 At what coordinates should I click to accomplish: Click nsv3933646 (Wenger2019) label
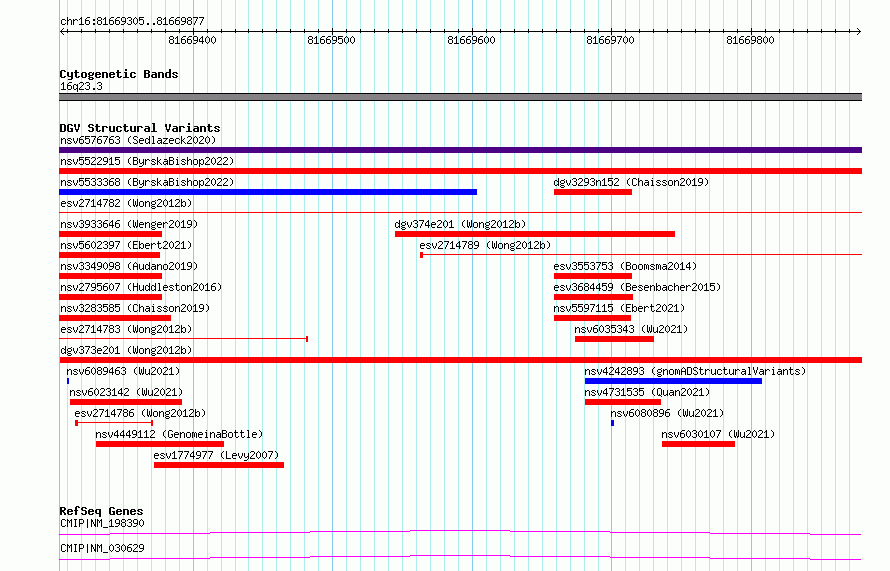coord(129,224)
